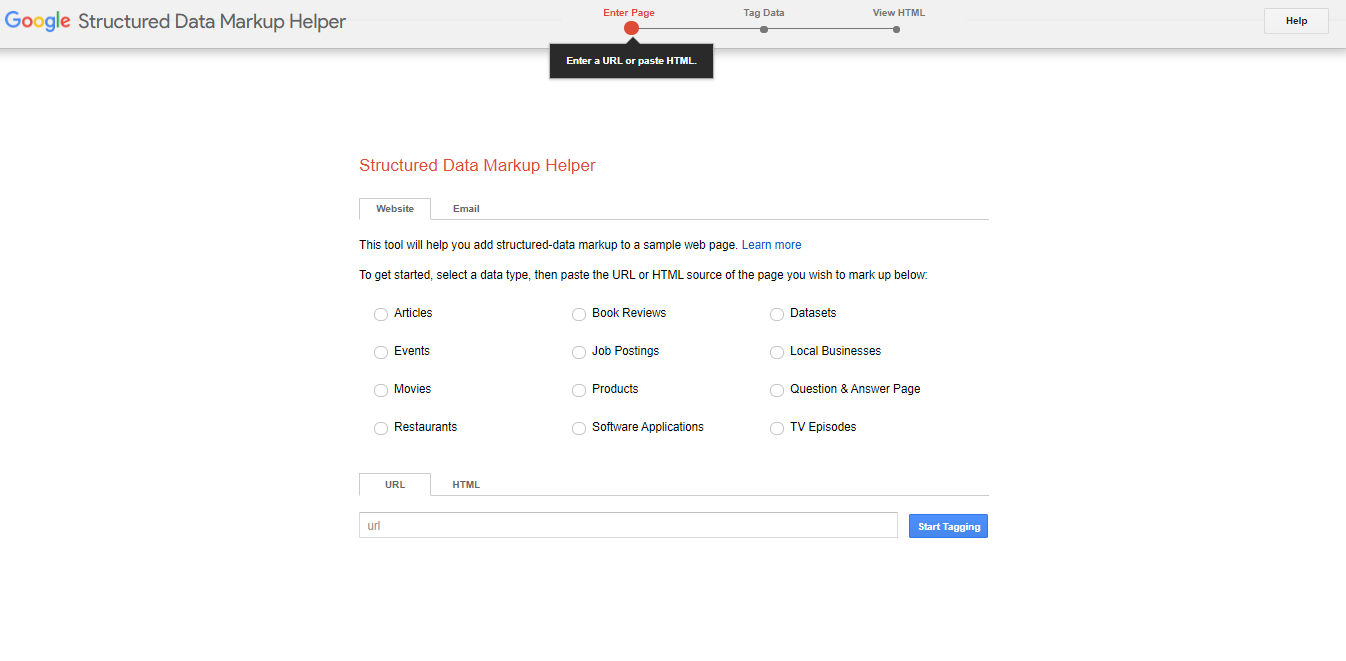Select the Book Reviews radio button

(579, 314)
